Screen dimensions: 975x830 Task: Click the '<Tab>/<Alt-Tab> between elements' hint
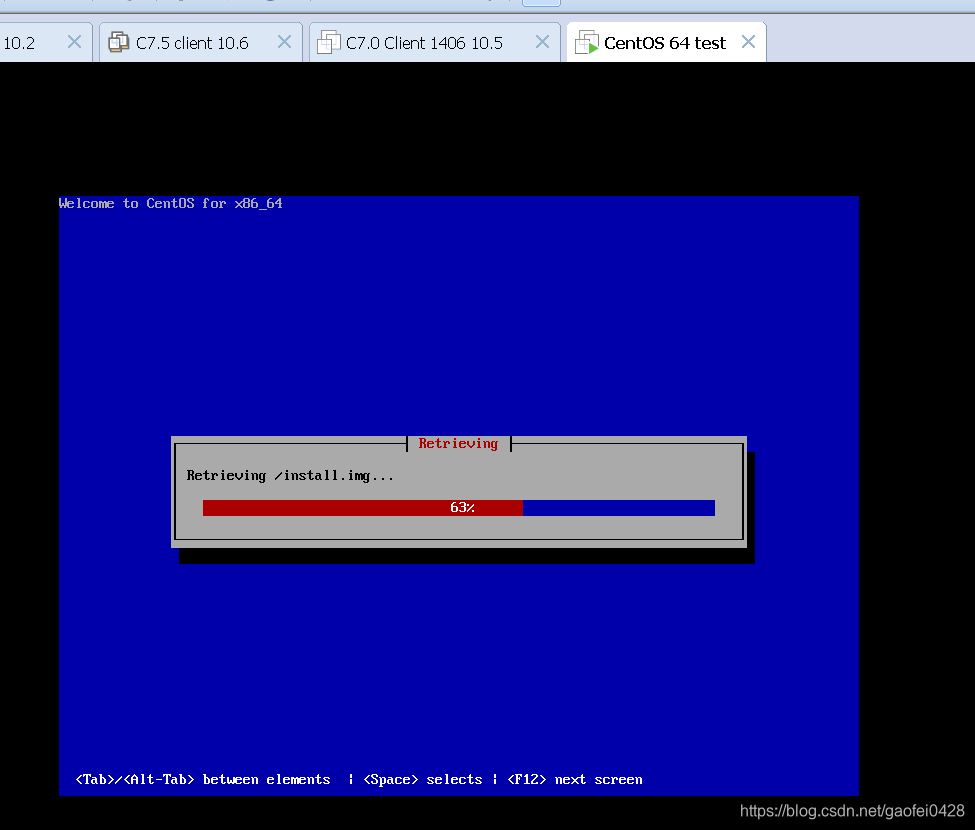(x=203, y=780)
